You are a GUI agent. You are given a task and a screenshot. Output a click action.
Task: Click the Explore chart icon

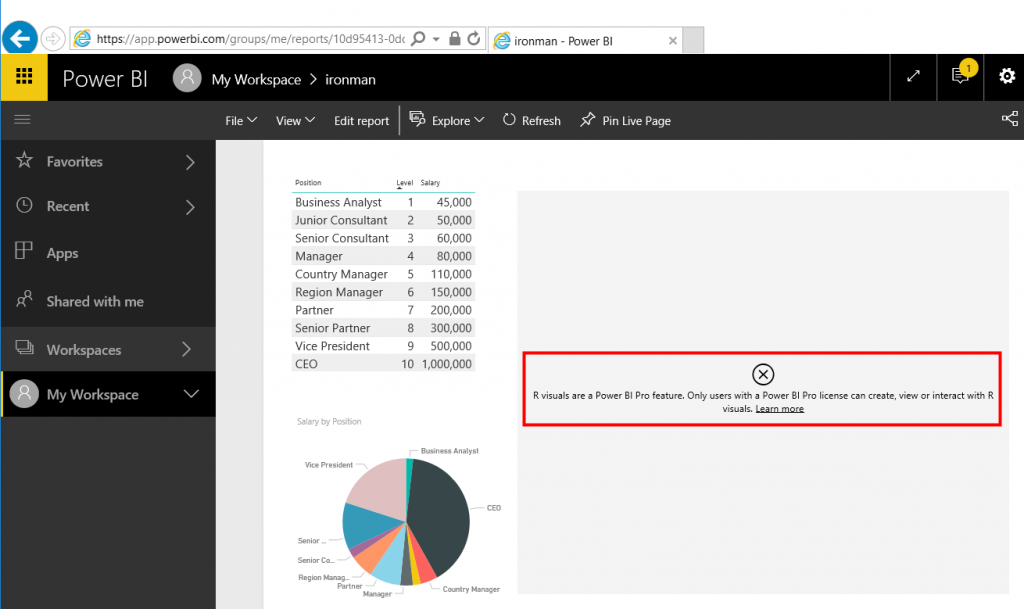point(417,119)
